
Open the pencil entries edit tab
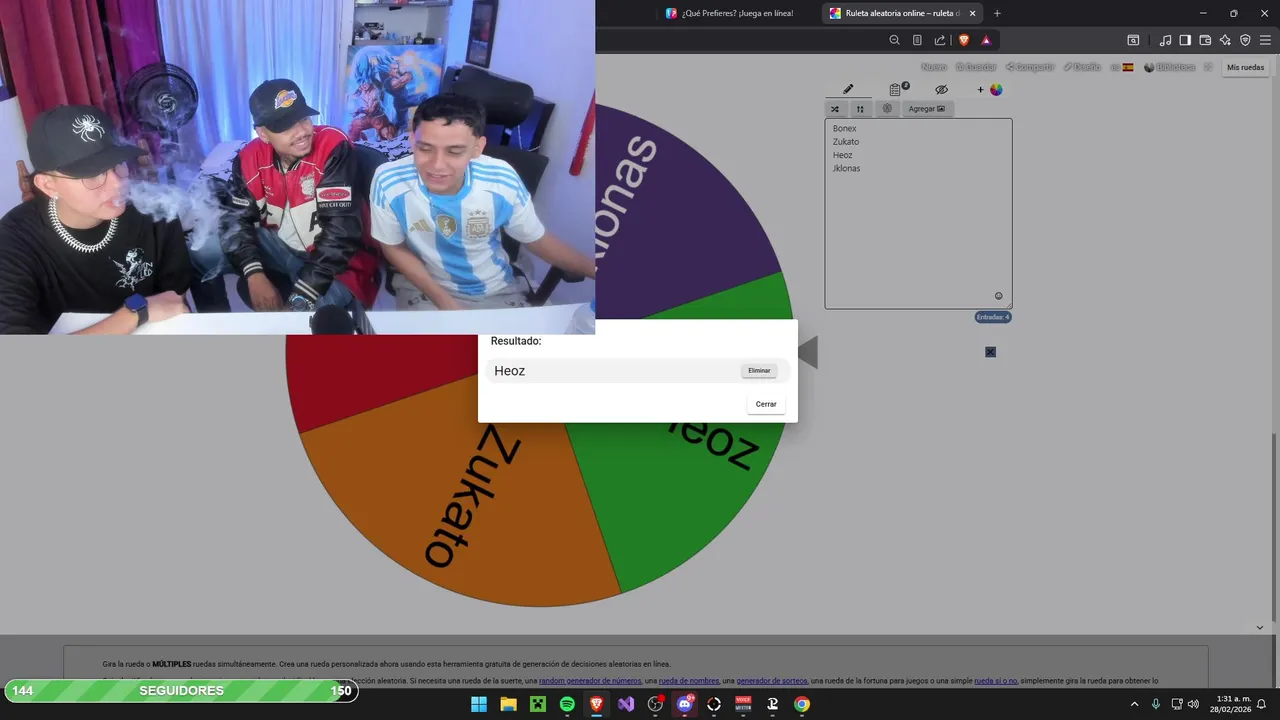pos(848,90)
